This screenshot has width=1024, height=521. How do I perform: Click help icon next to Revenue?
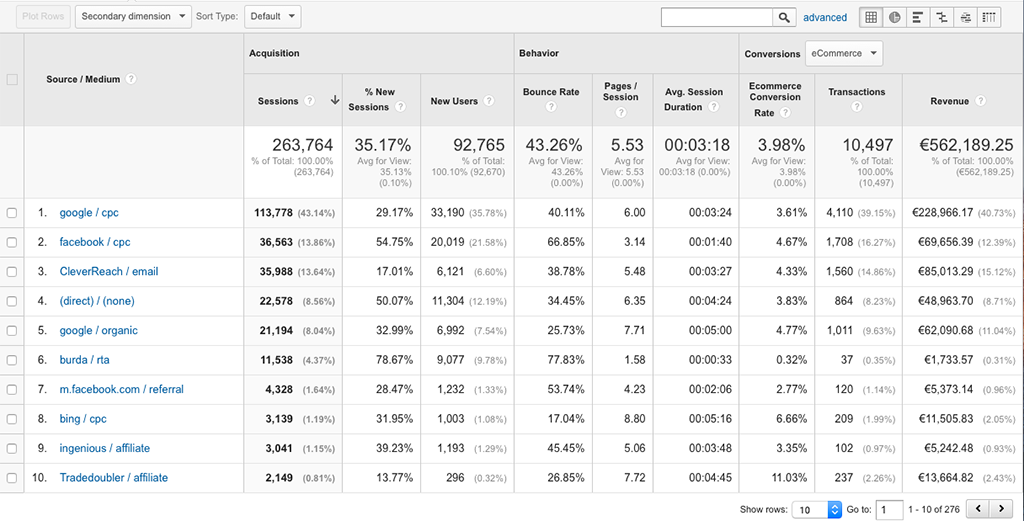tap(980, 101)
